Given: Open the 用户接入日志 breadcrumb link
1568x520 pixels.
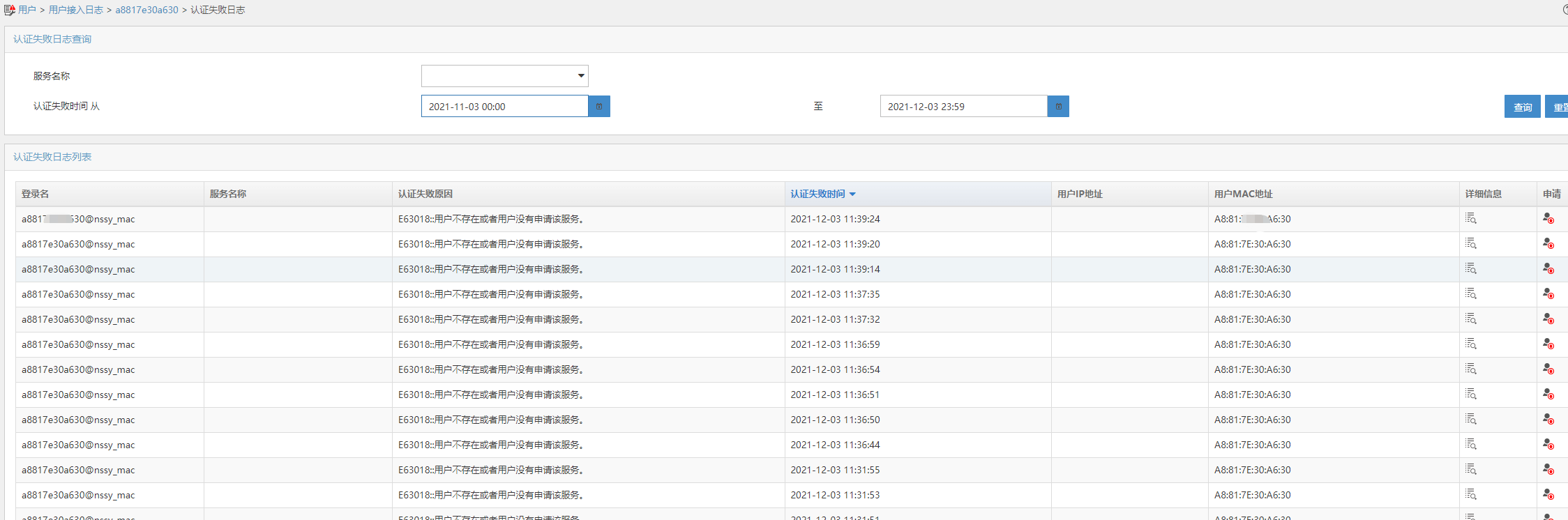Looking at the screenshot, I should point(76,10).
